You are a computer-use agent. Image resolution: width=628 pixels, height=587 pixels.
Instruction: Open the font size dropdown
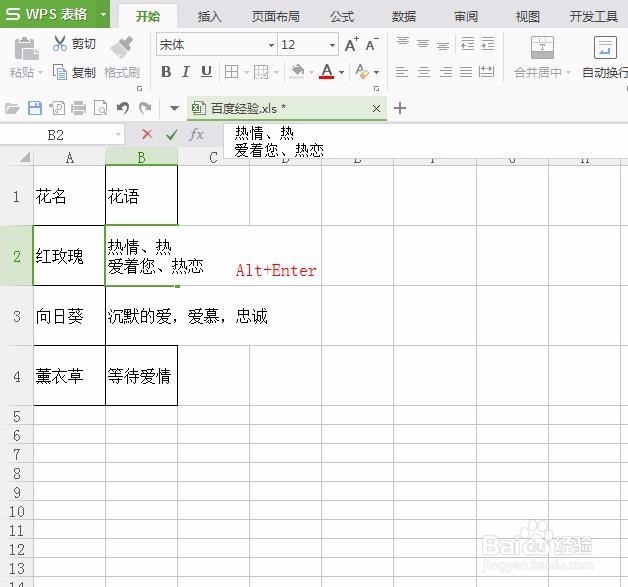[332, 45]
